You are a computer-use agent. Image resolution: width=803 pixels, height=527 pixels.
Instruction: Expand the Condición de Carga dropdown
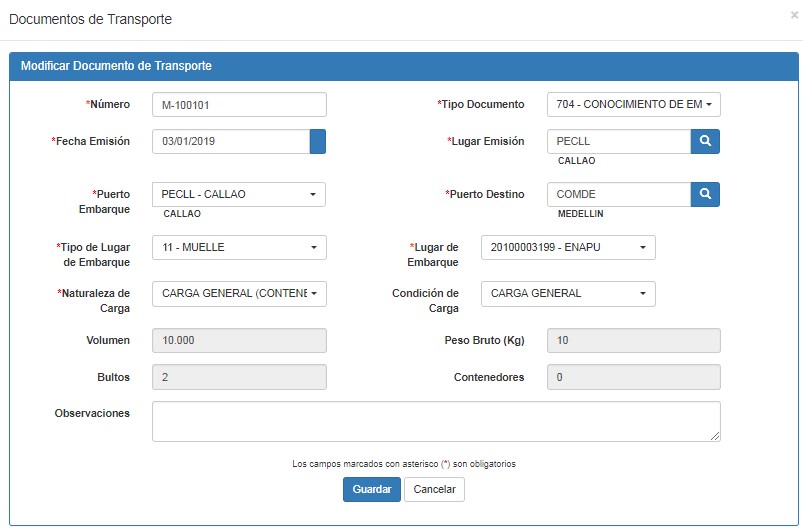point(568,294)
